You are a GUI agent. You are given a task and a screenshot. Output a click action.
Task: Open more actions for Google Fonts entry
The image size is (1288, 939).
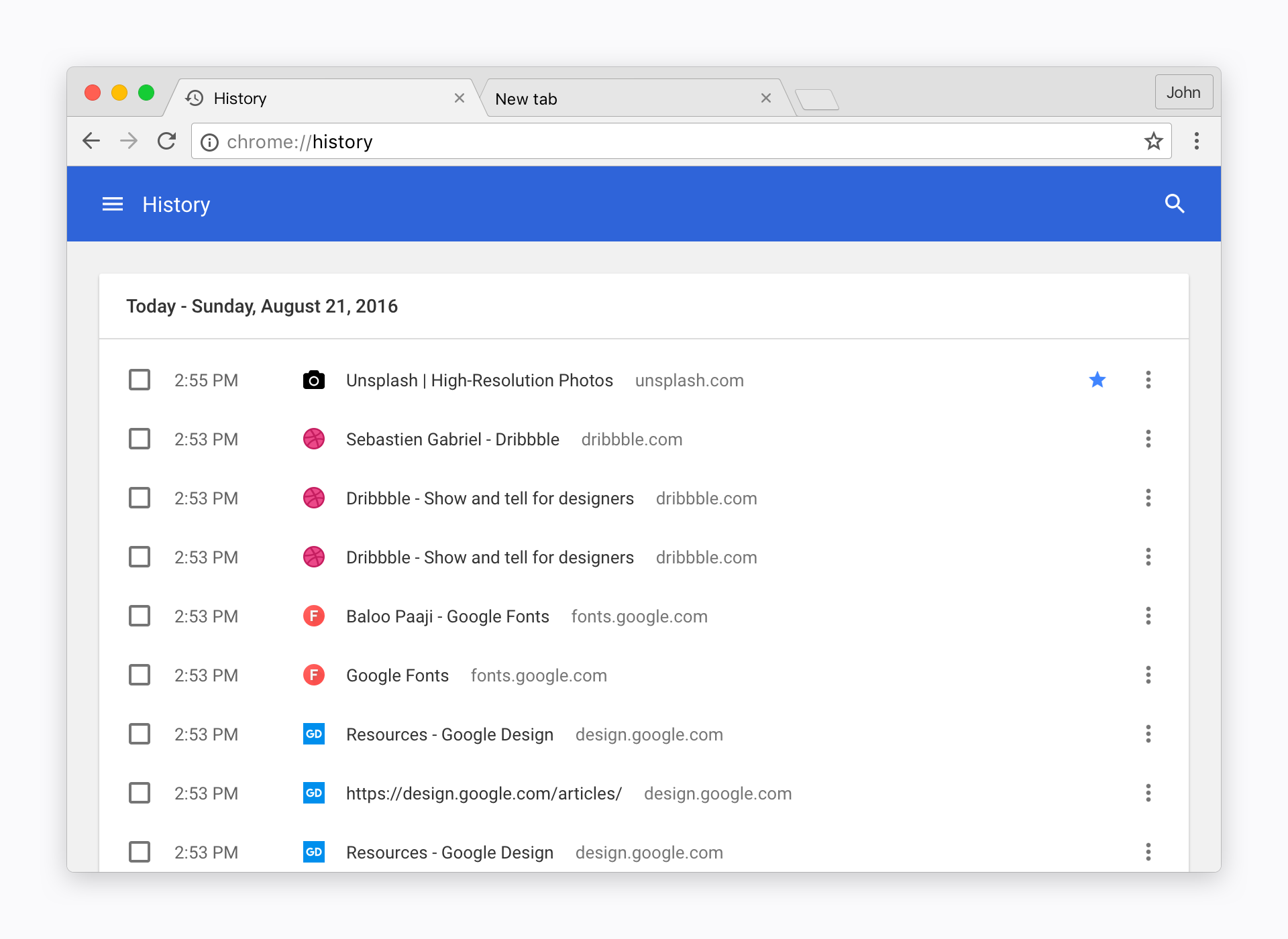coord(1148,675)
